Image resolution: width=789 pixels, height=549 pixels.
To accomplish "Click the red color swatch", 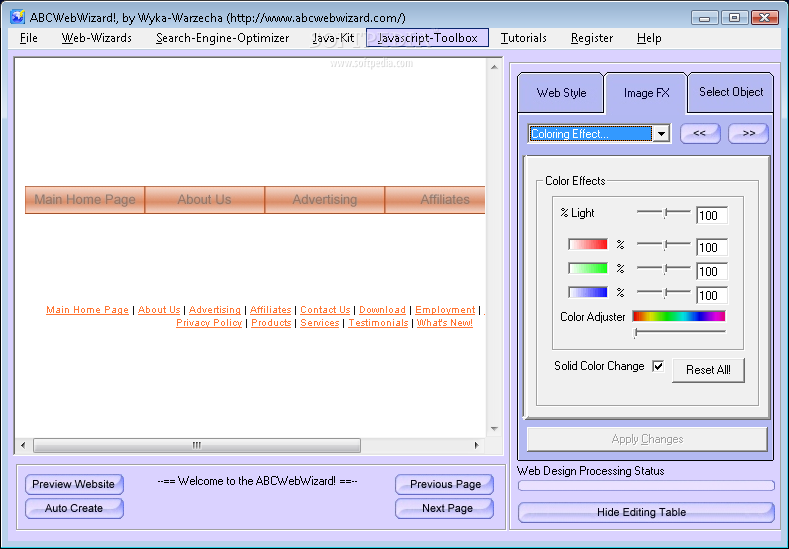I will coord(588,245).
